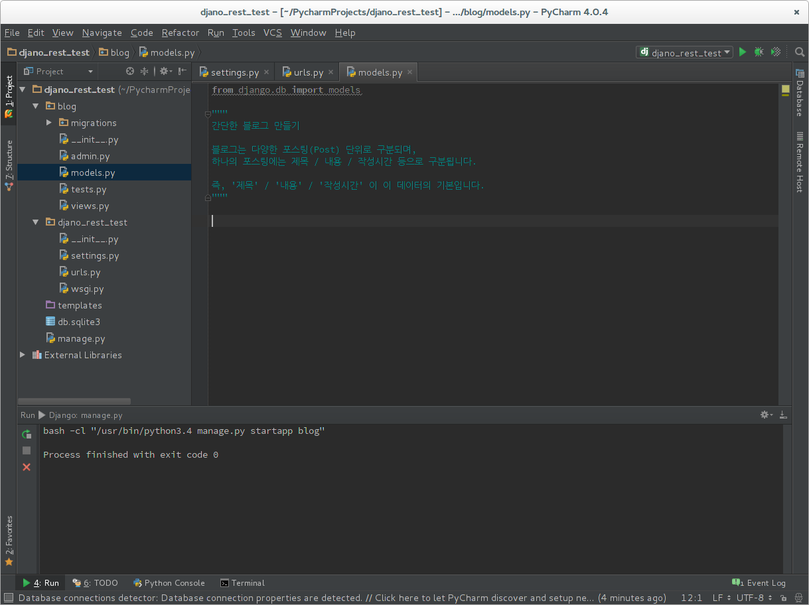Change file encoding UTF-8 dropdown
Image resolution: width=809 pixels, height=605 pixels.
[x=754, y=598]
